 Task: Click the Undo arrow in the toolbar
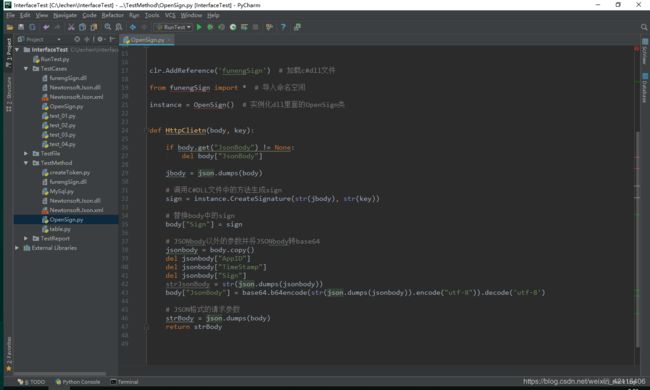pyautogui.click(x=46, y=27)
